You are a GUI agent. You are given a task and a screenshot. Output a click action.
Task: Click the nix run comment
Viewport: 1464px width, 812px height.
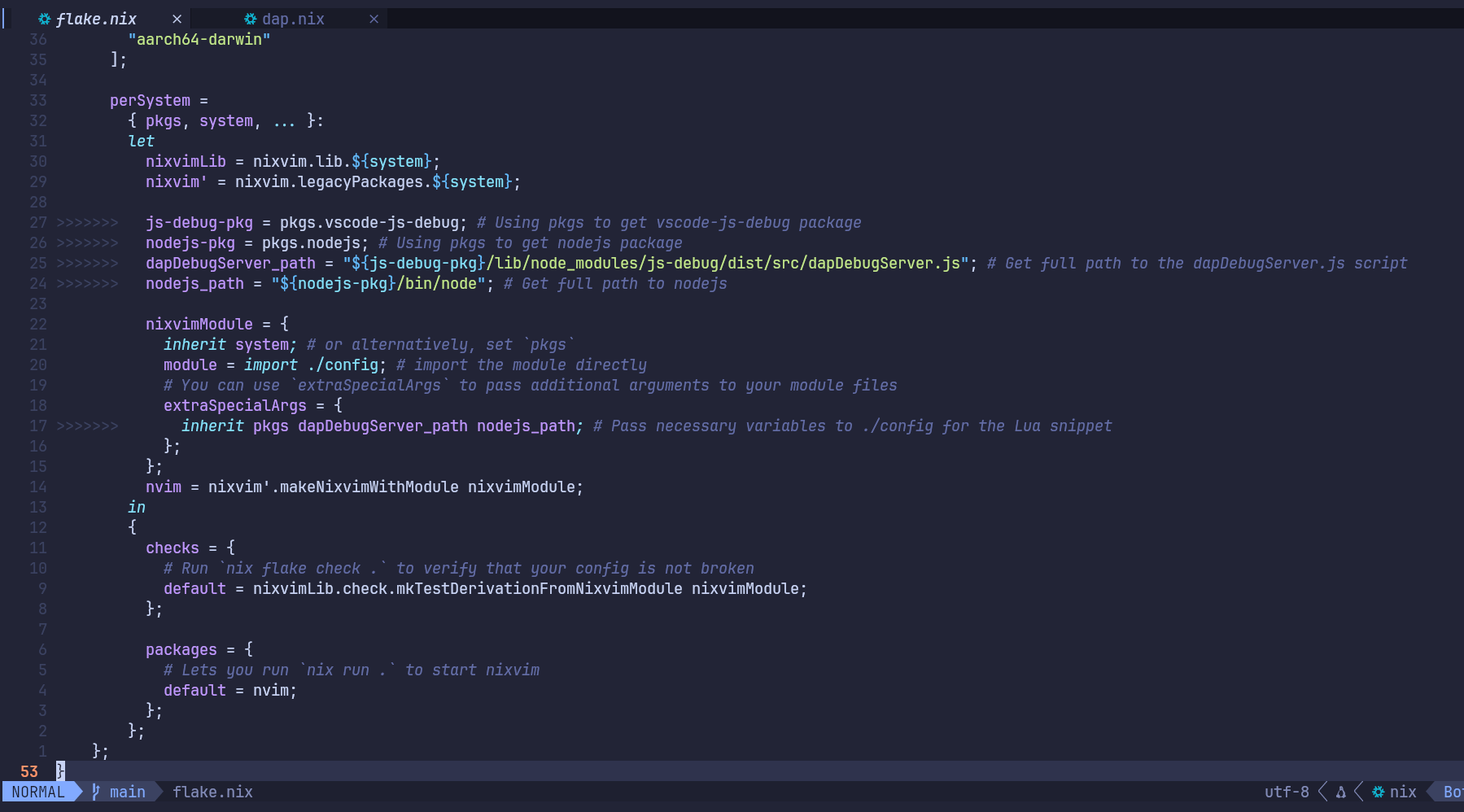(352, 670)
